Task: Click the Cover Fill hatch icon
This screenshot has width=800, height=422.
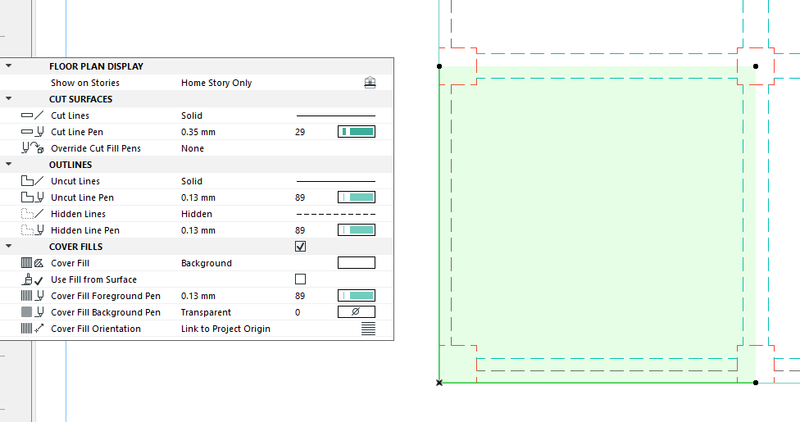Action: click(x=32, y=263)
